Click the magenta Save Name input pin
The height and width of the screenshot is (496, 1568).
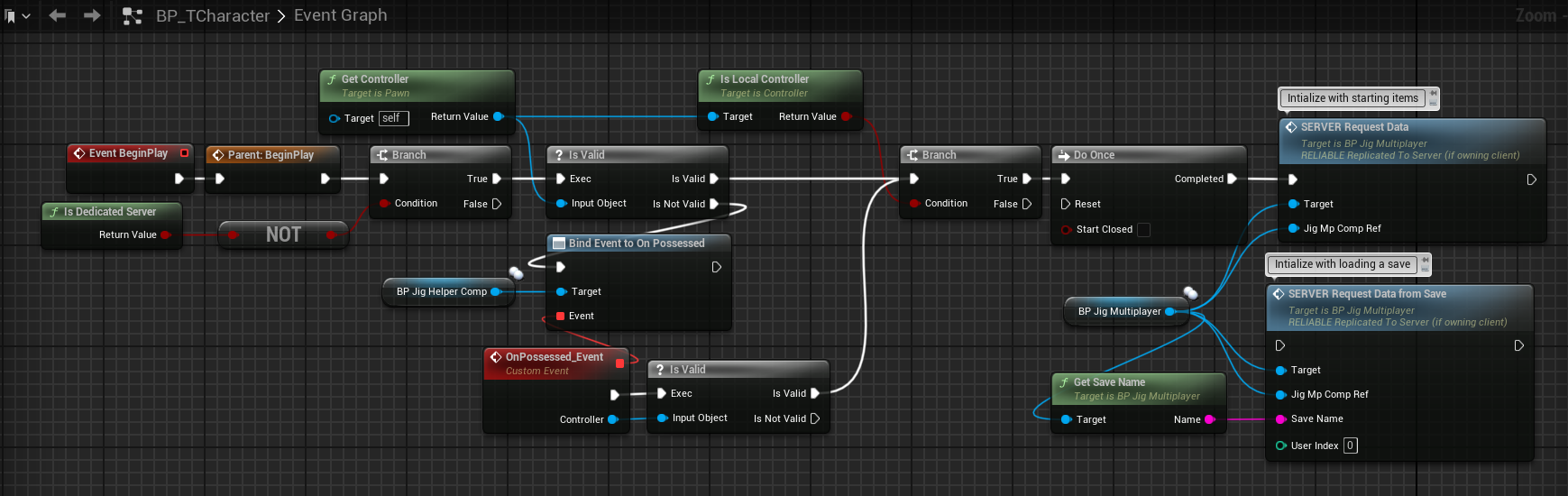[1281, 418]
